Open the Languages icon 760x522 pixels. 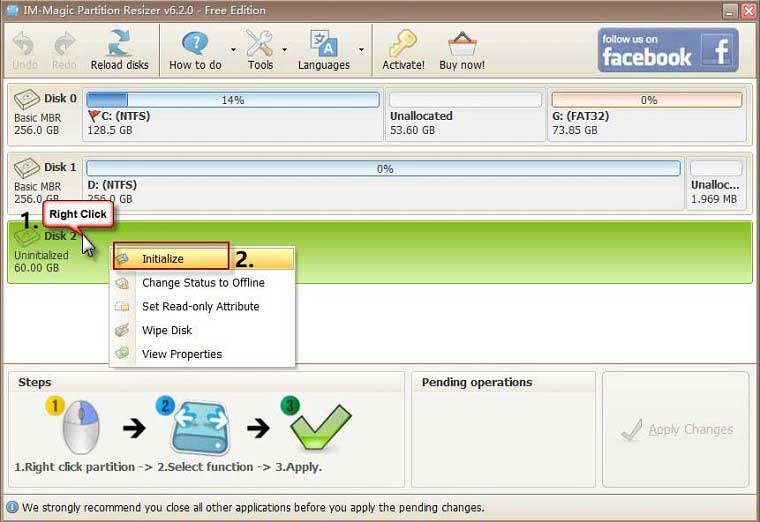pos(323,43)
